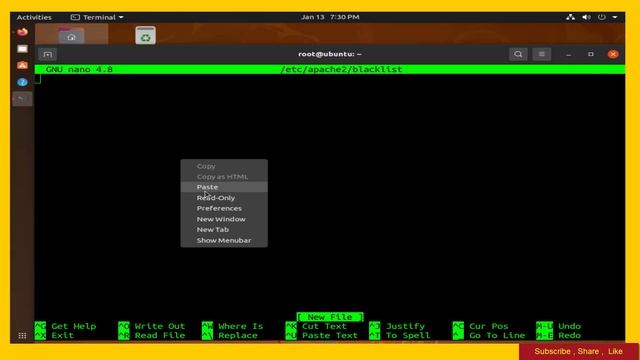Image resolution: width=640 pixels, height=360 pixels.
Task: Click Go To Line shortcut label
Action: 497,336
